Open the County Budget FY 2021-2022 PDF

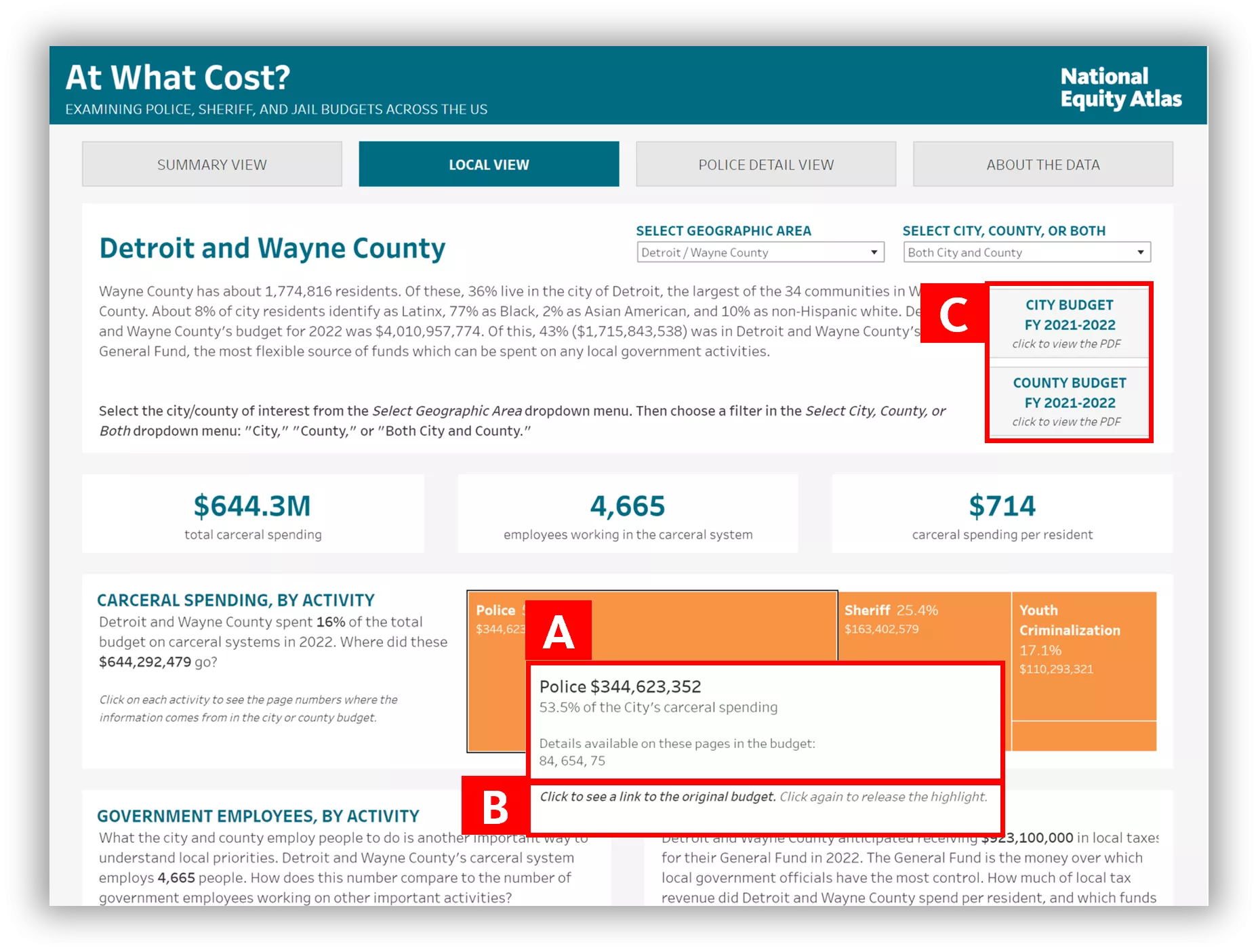1069,401
